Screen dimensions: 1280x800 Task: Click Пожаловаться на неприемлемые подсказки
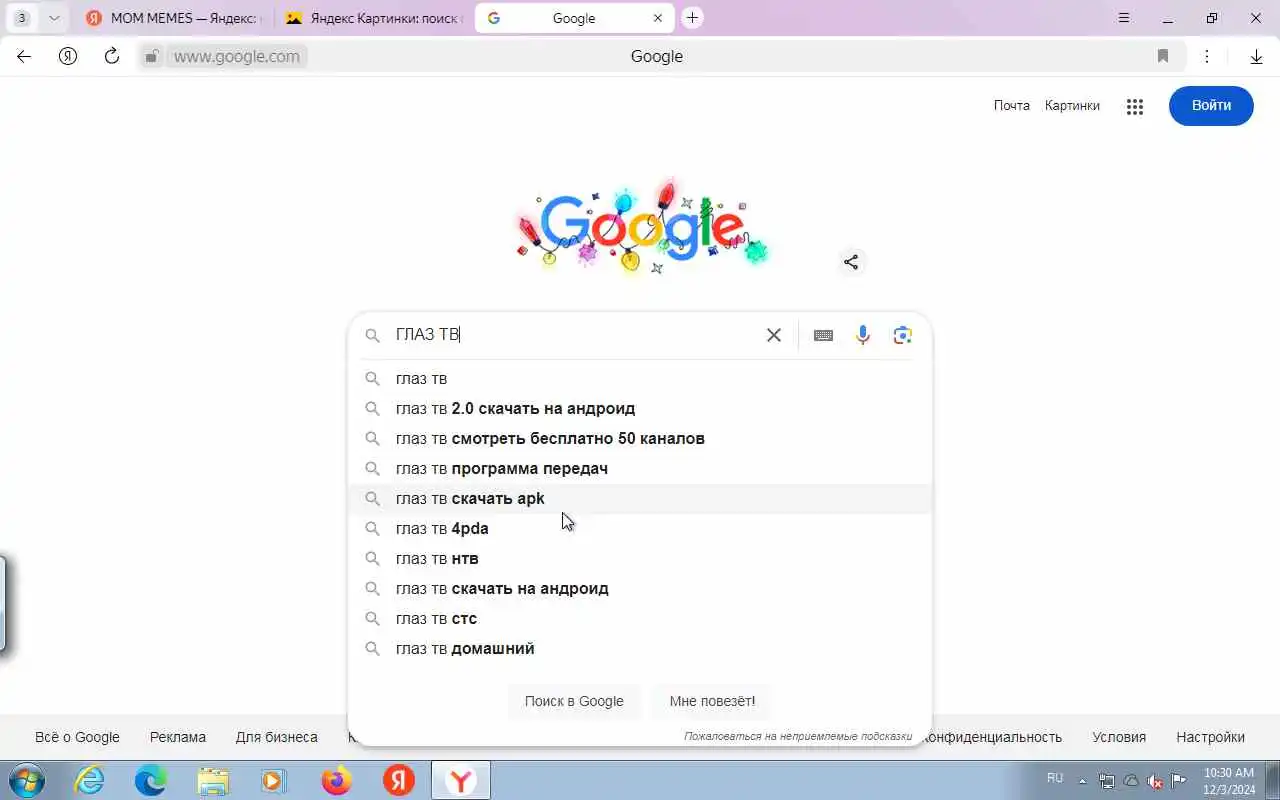(x=798, y=736)
